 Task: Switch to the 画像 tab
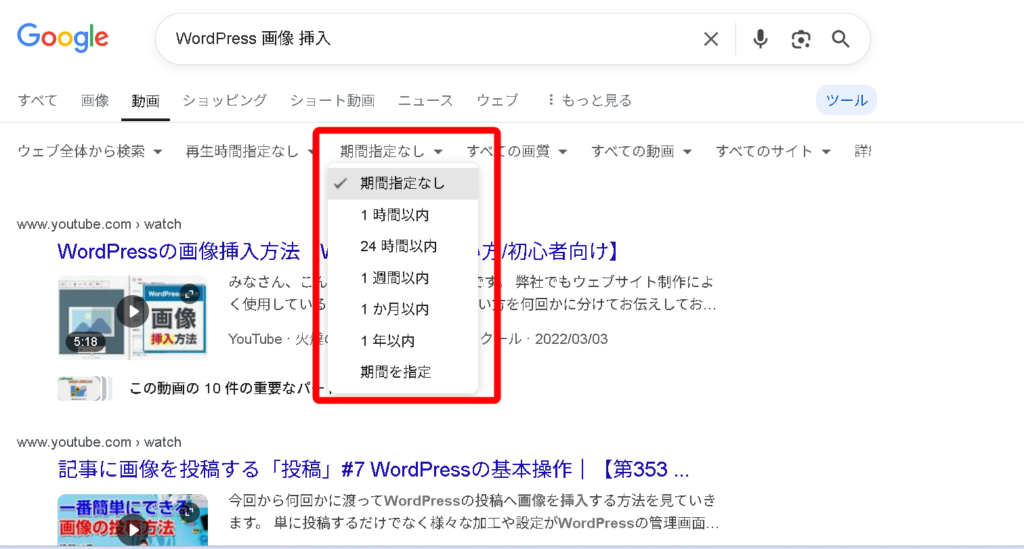(x=95, y=101)
